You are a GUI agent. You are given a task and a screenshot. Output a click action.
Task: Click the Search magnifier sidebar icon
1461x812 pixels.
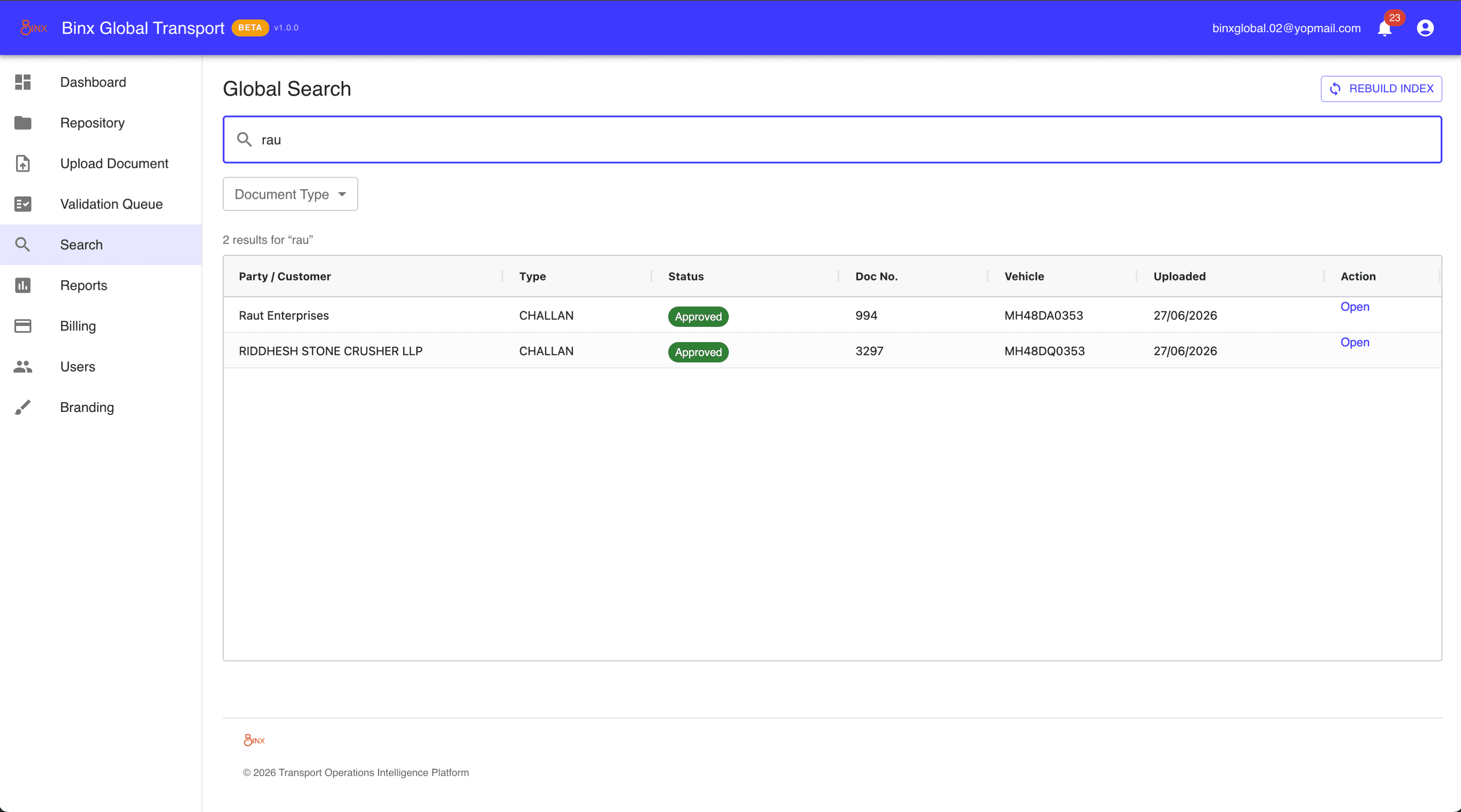tap(23, 244)
